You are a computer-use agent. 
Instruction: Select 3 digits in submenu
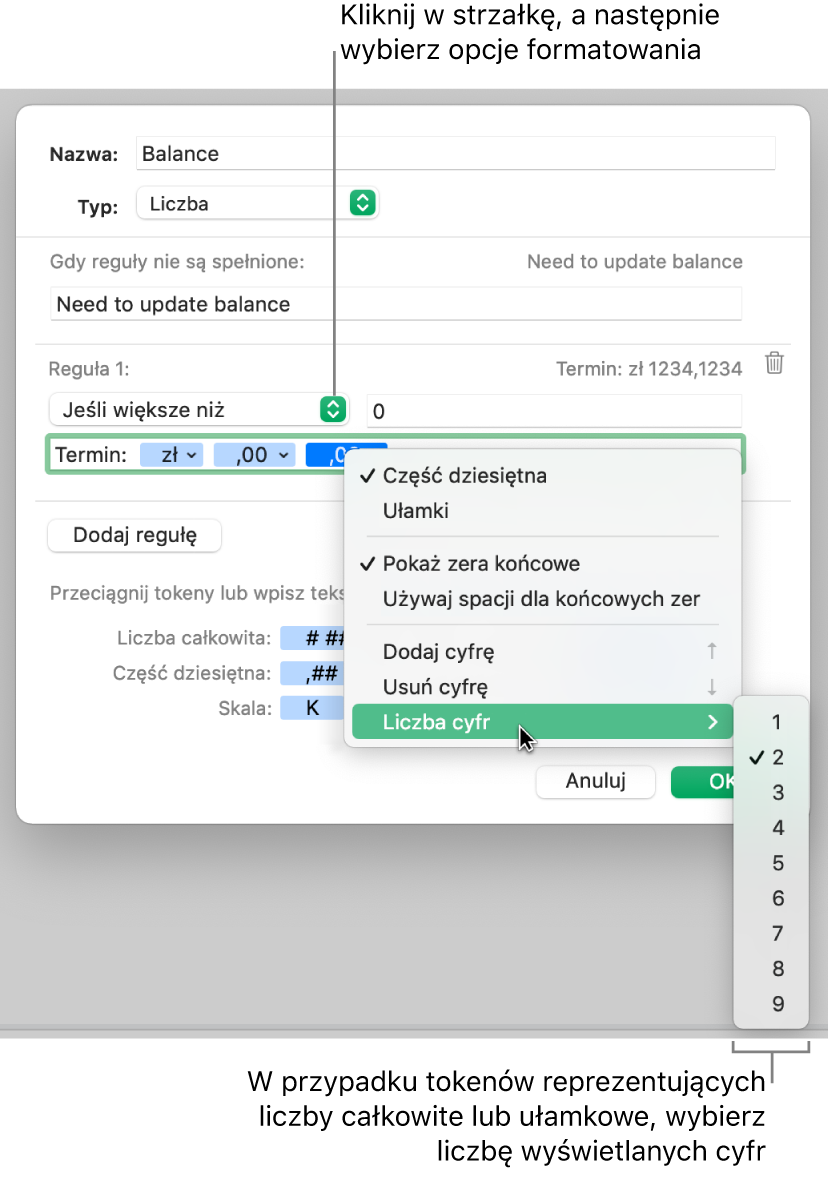click(771, 793)
